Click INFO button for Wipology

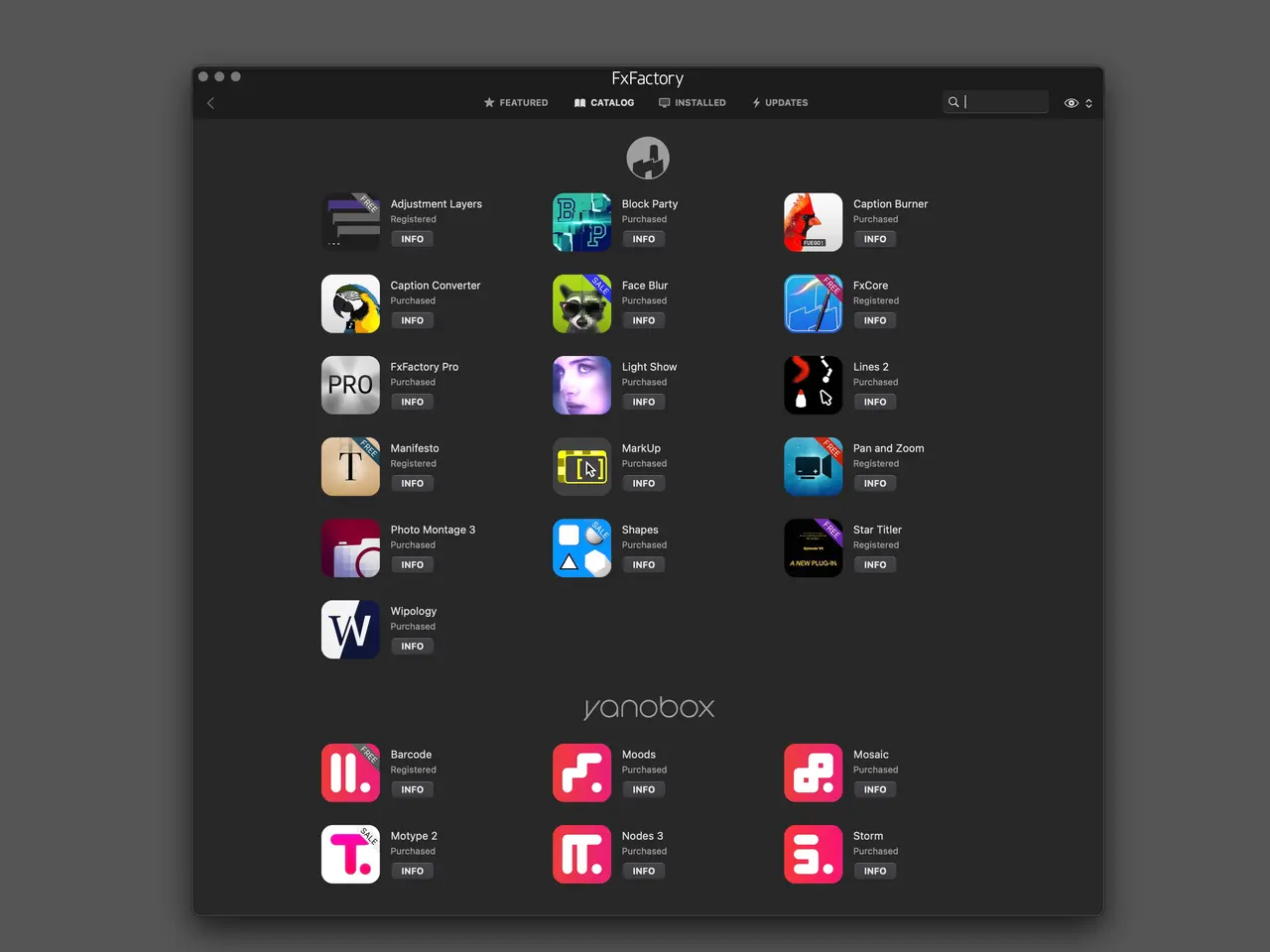(413, 646)
